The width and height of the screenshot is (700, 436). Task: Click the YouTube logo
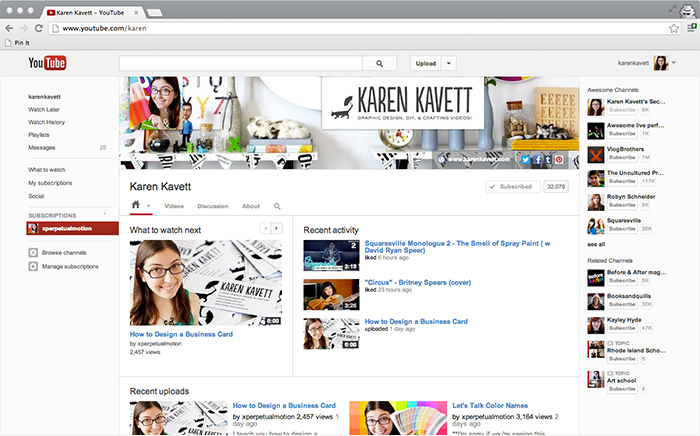tap(47, 63)
